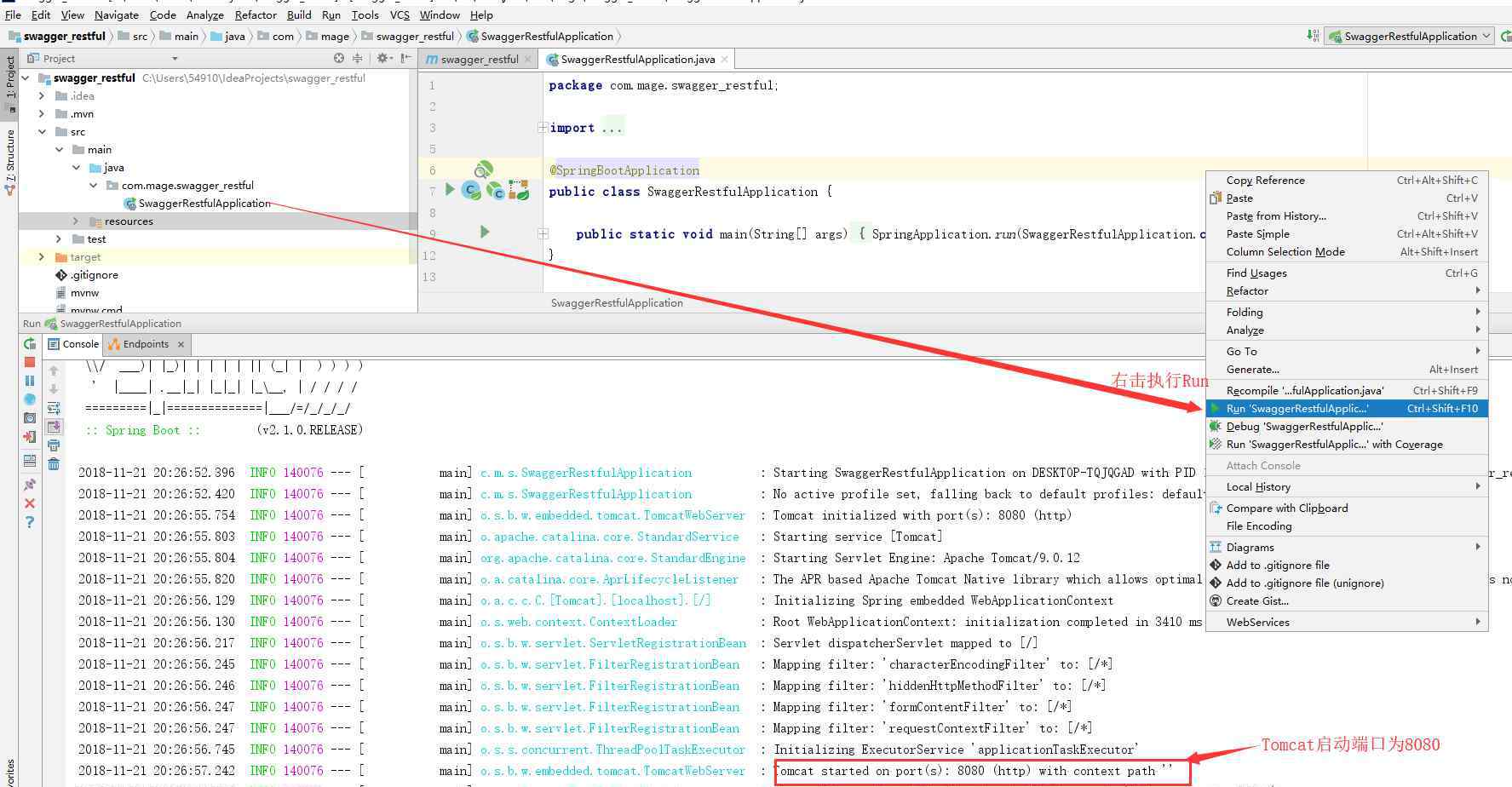Open the Diagrams submenu
The width and height of the screenshot is (1512, 787).
click(1347, 547)
